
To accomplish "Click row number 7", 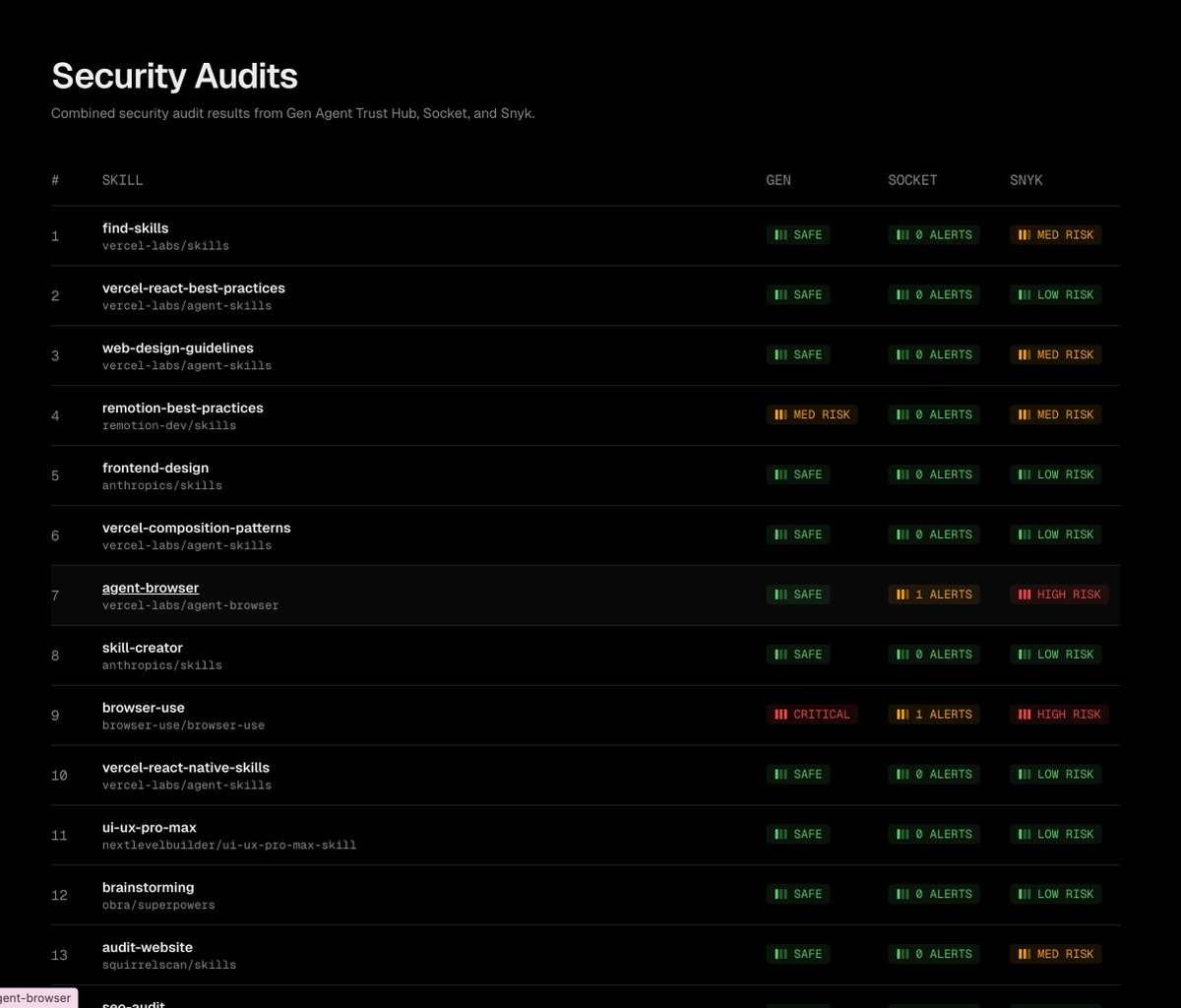I will click(x=55, y=597).
